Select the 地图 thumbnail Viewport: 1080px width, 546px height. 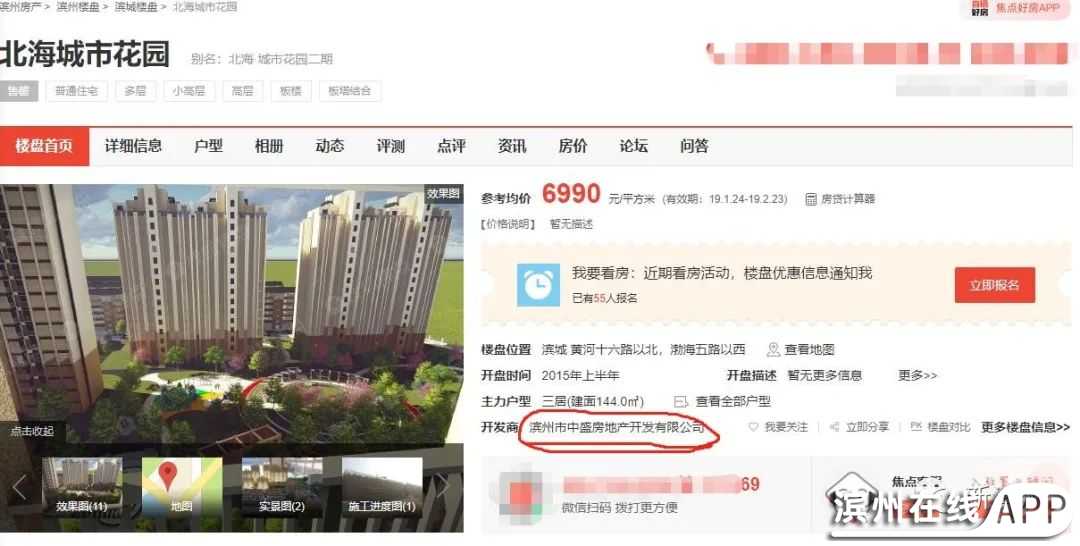(182, 487)
